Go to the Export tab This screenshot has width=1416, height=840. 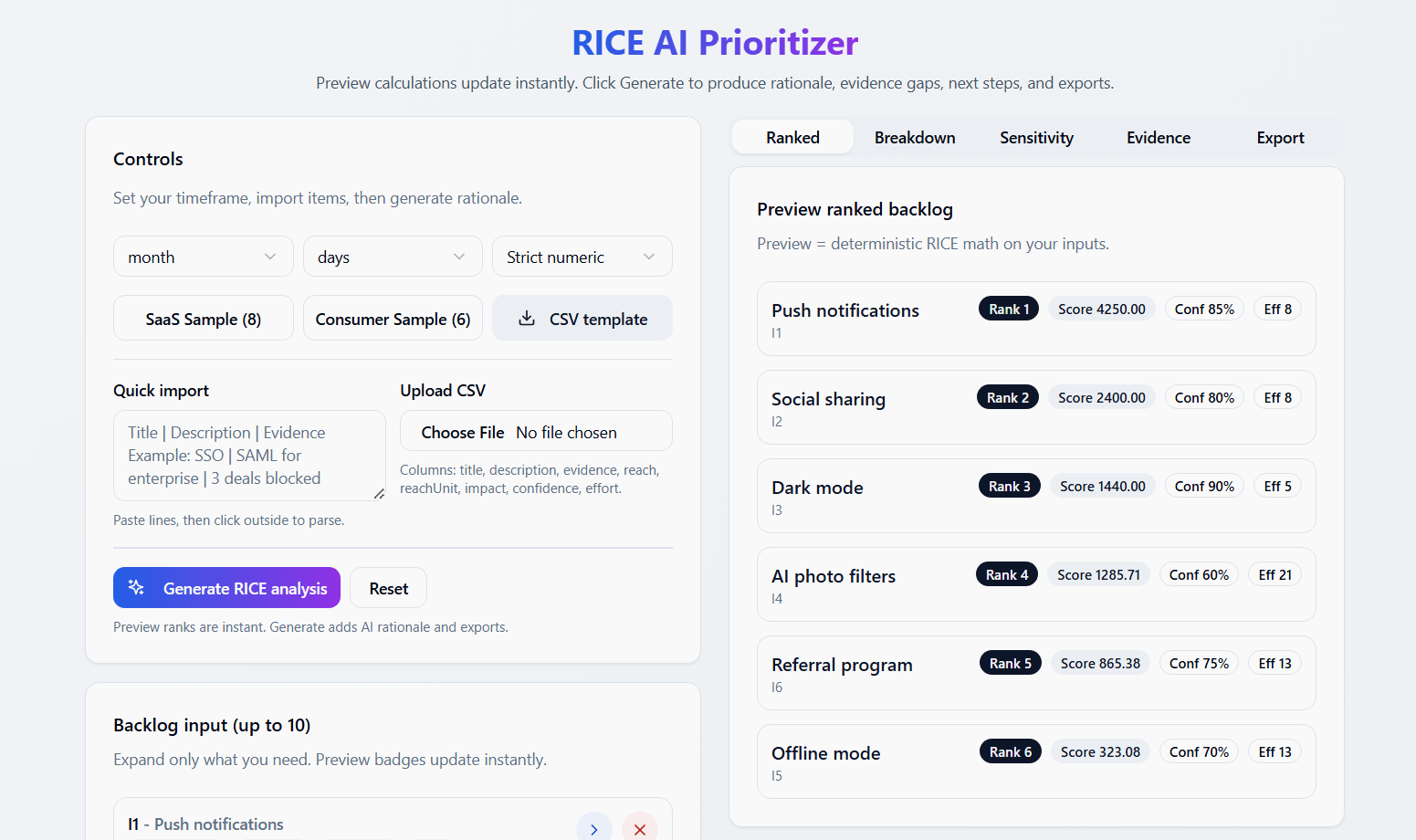coord(1280,138)
